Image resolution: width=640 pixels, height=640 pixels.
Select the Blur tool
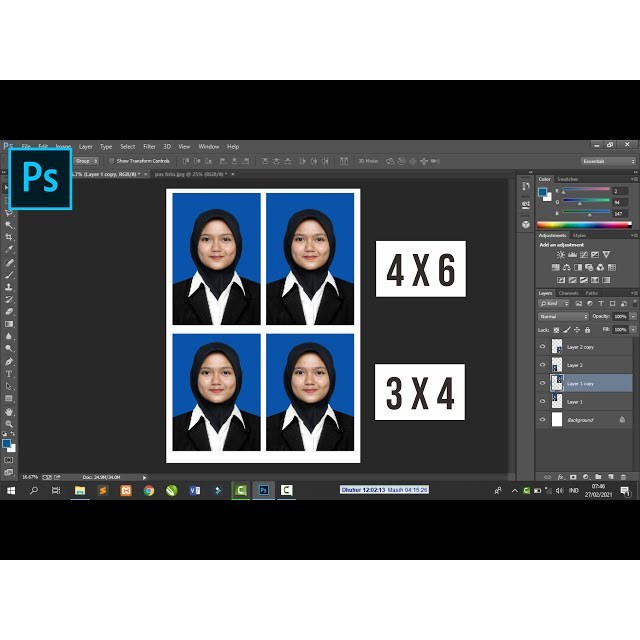(9, 336)
